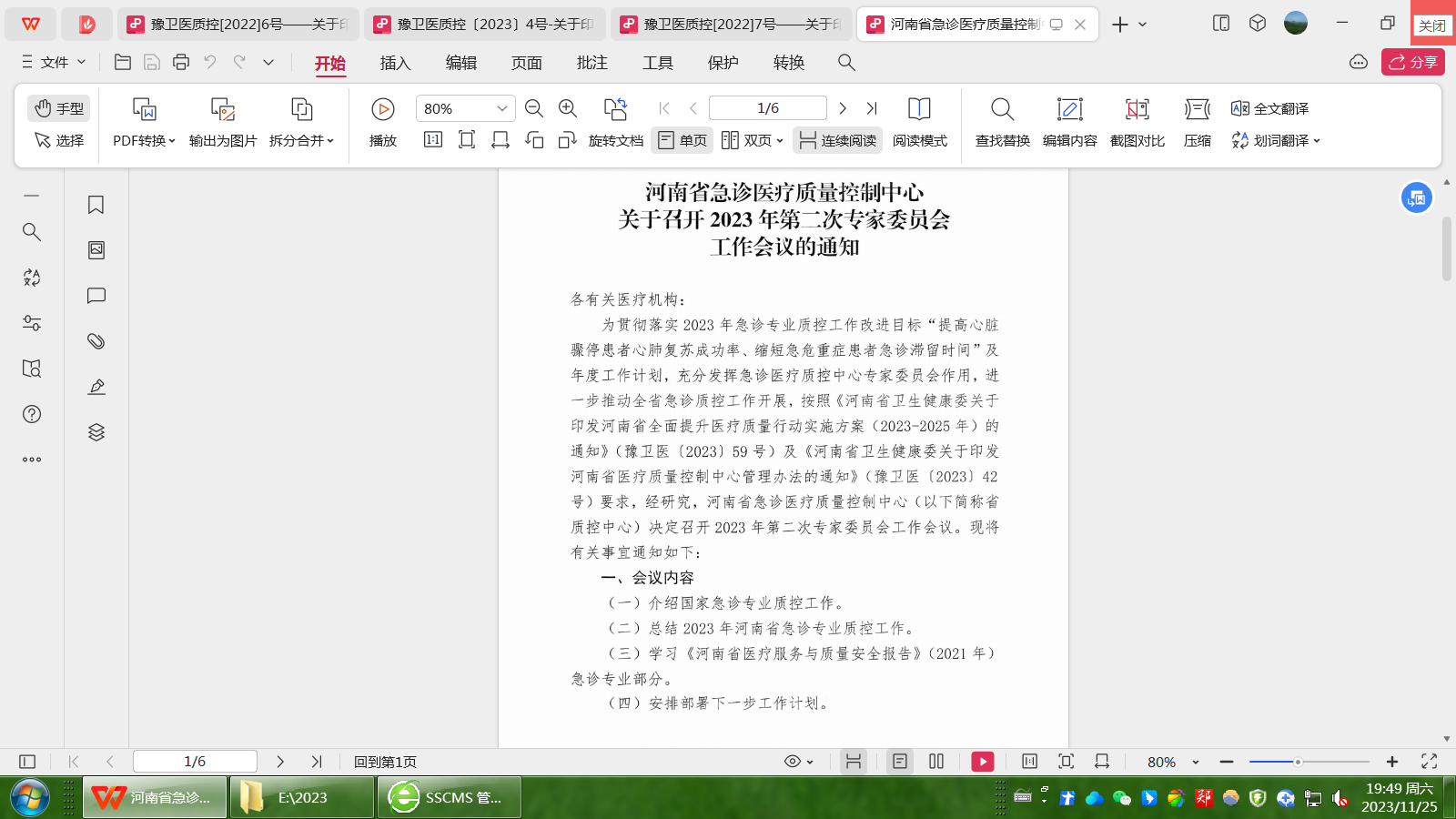Click the zoom out magnifier in ribbon
Viewport: 1456px width, 819px height.
(534, 108)
